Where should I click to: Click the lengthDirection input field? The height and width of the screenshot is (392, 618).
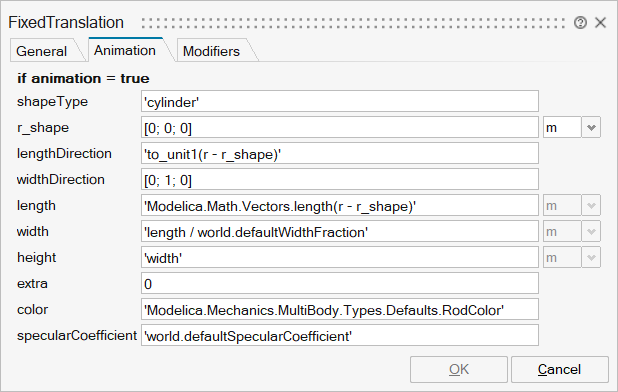tap(340, 154)
